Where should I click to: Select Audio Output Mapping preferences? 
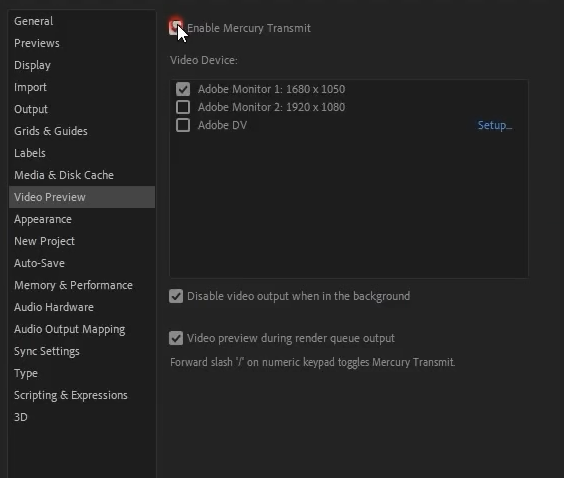[82, 329]
